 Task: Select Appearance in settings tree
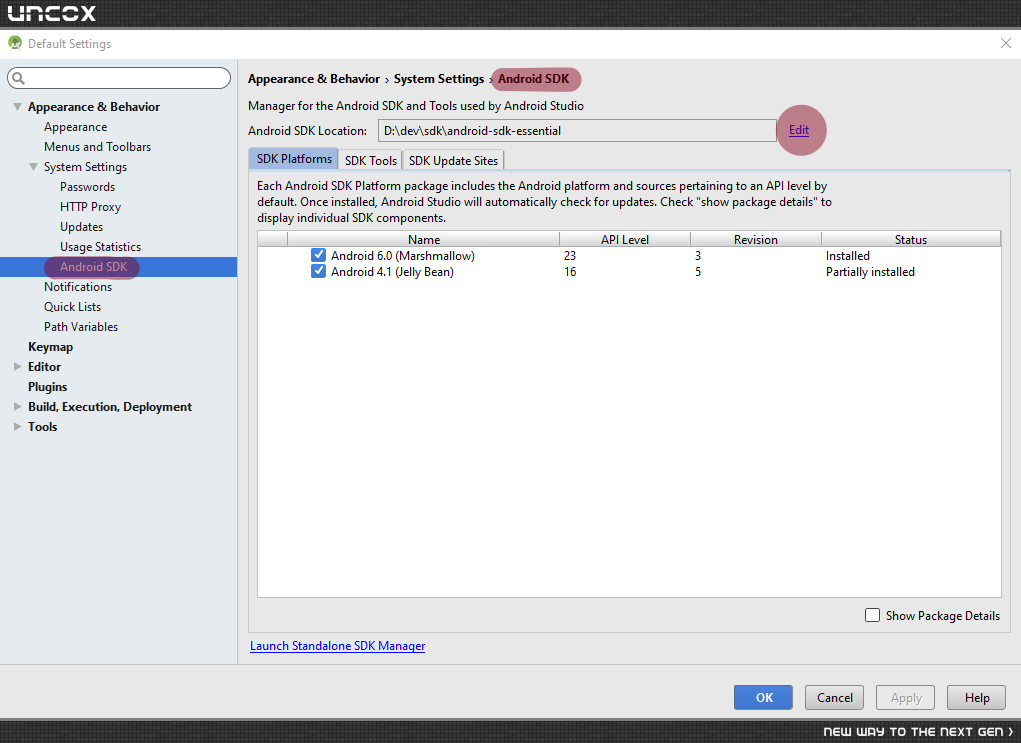[76, 127]
